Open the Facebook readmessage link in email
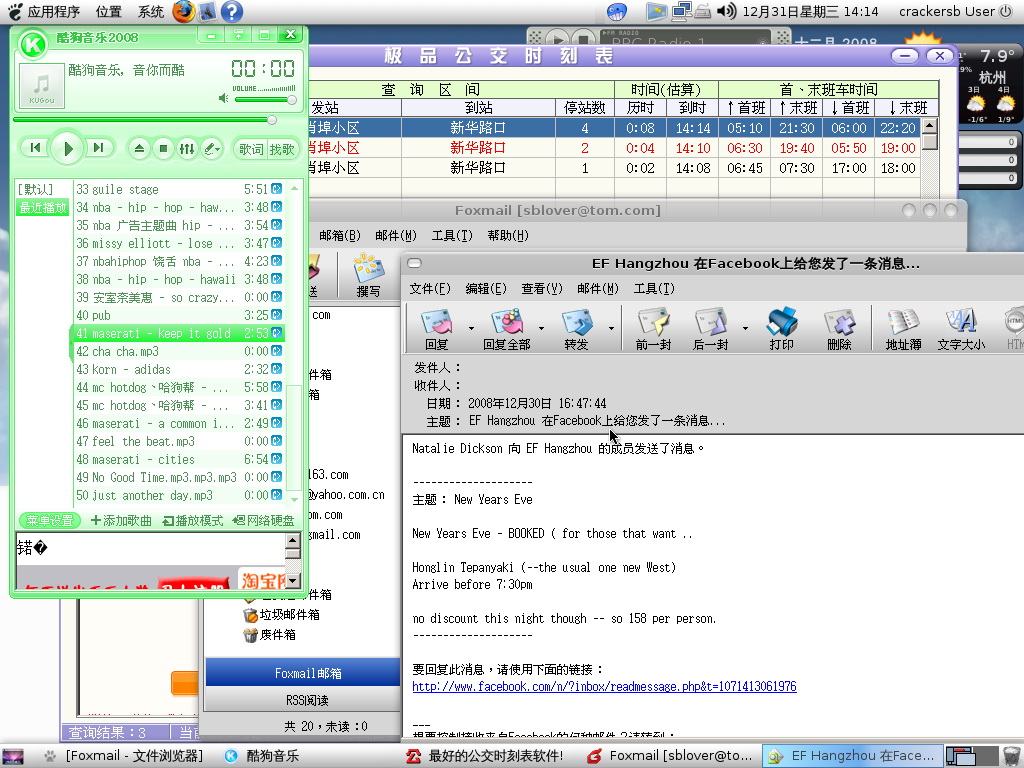Screen dimensions: 1024x768 click(x=604, y=686)
